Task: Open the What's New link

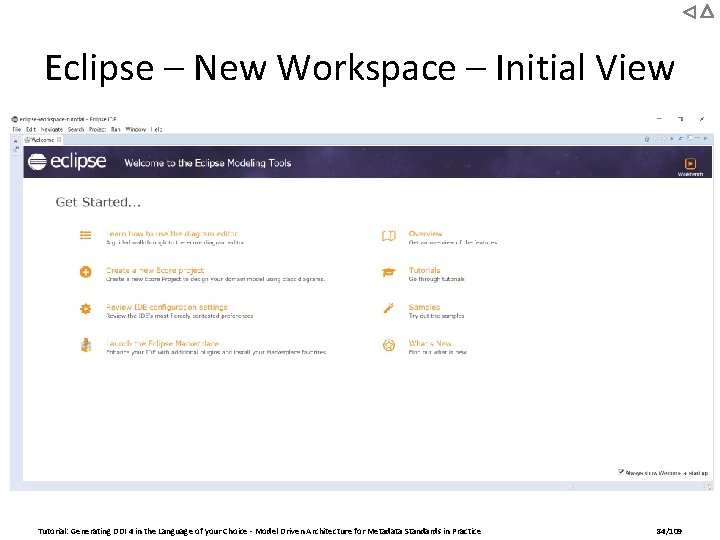Action: coord(430,343)
